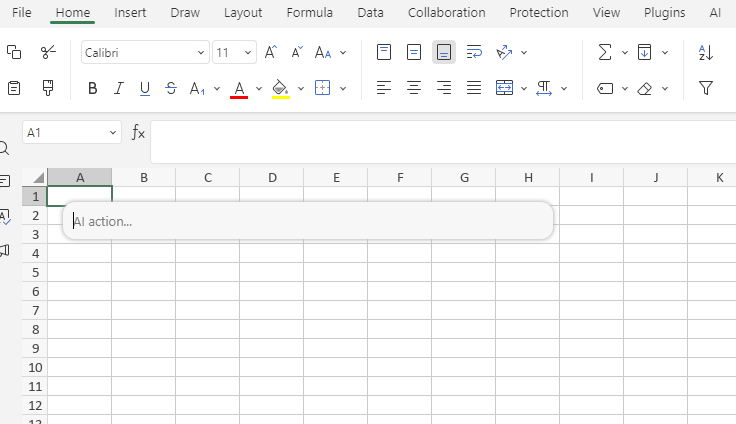The image size is (736, 424).
Task: Click the Summation sigma icon
Action: click(604, 52)
